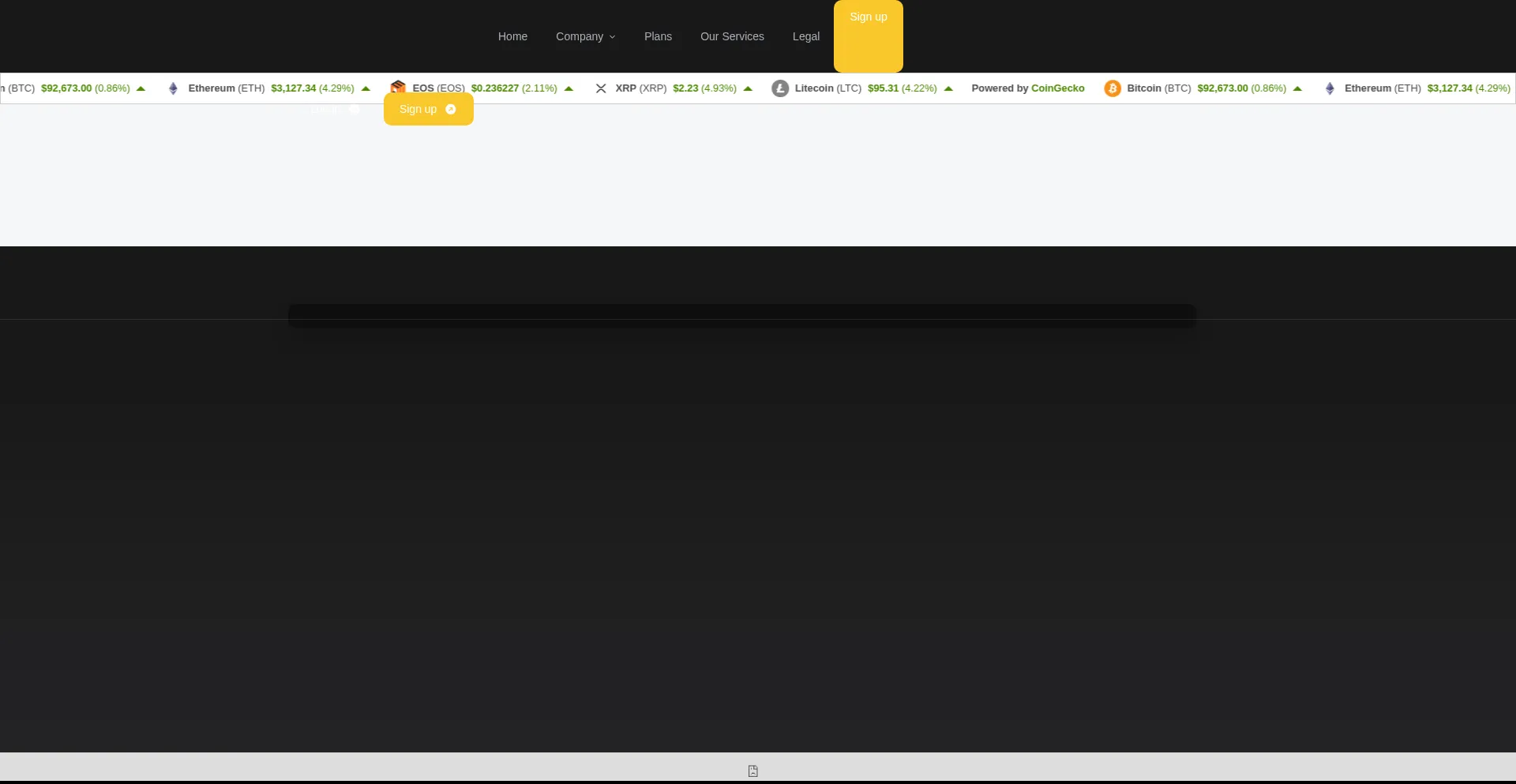Click the EOS coin logo in the ticker
The width and height of the screenshot is (1516, 784).
coord(398,86)
